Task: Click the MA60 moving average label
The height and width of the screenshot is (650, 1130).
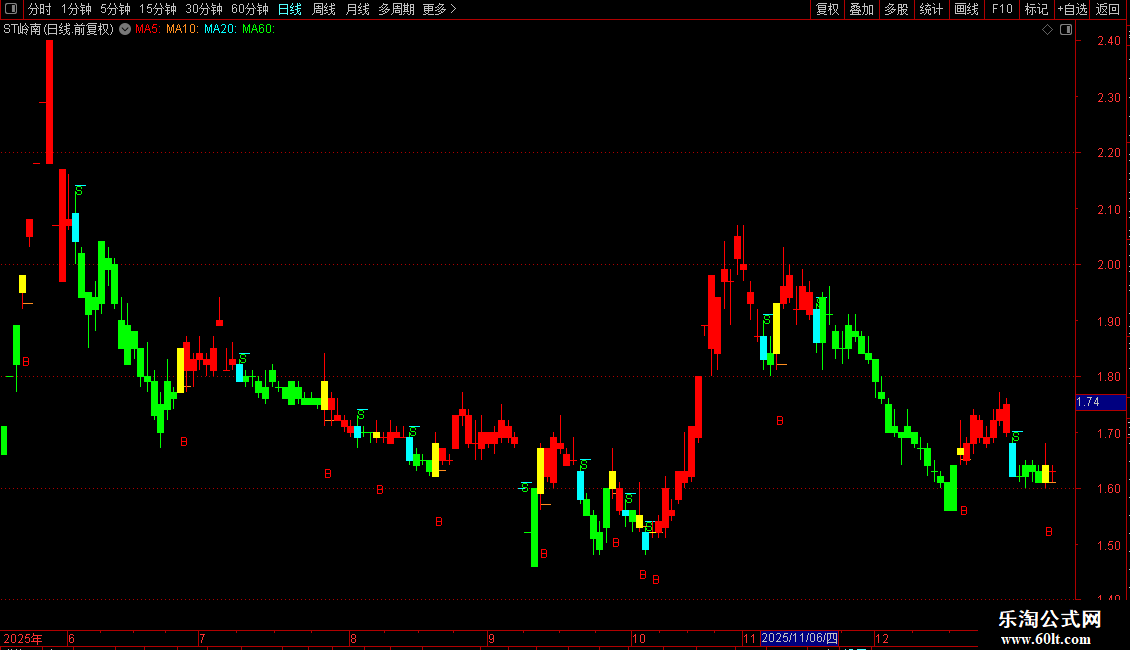Action: (258, 29)
